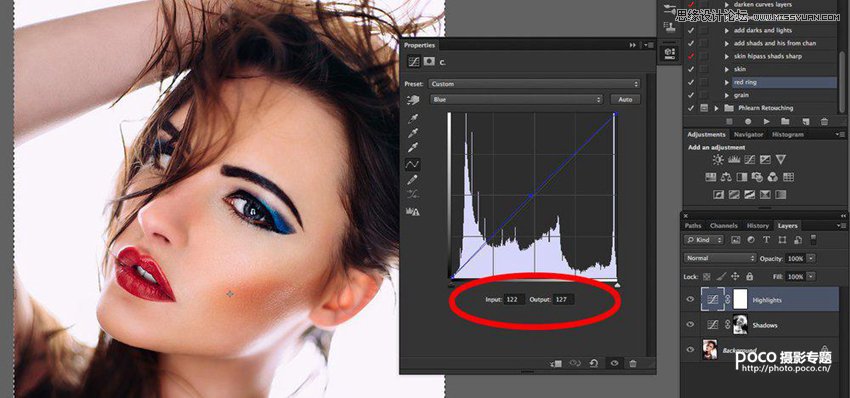The image size is (850, 398).
Task: Add a Color Lookup adjustment
Action: 789,177
